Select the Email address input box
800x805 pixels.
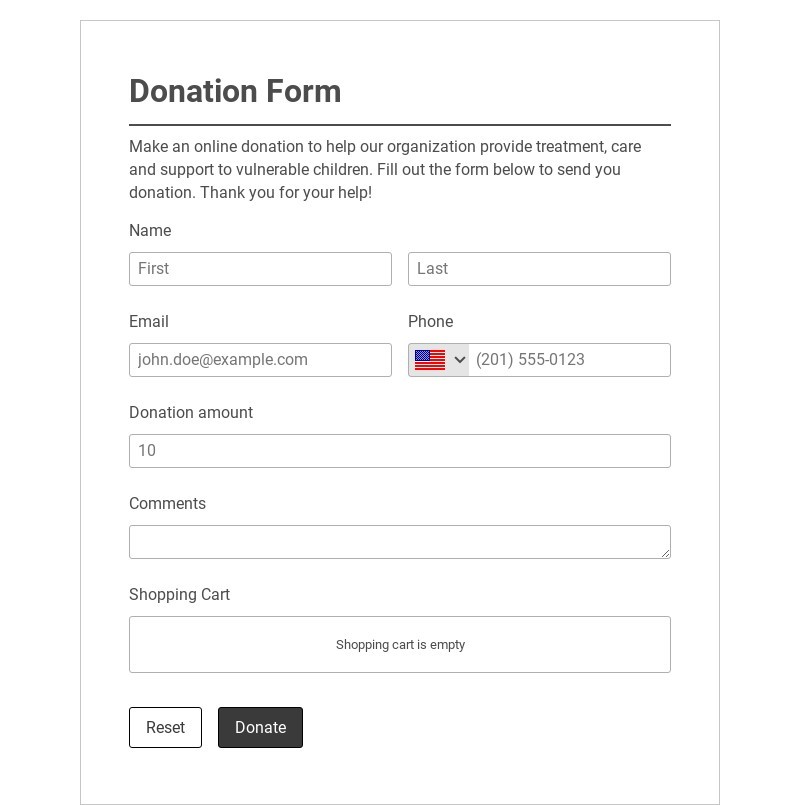(260, 360)
